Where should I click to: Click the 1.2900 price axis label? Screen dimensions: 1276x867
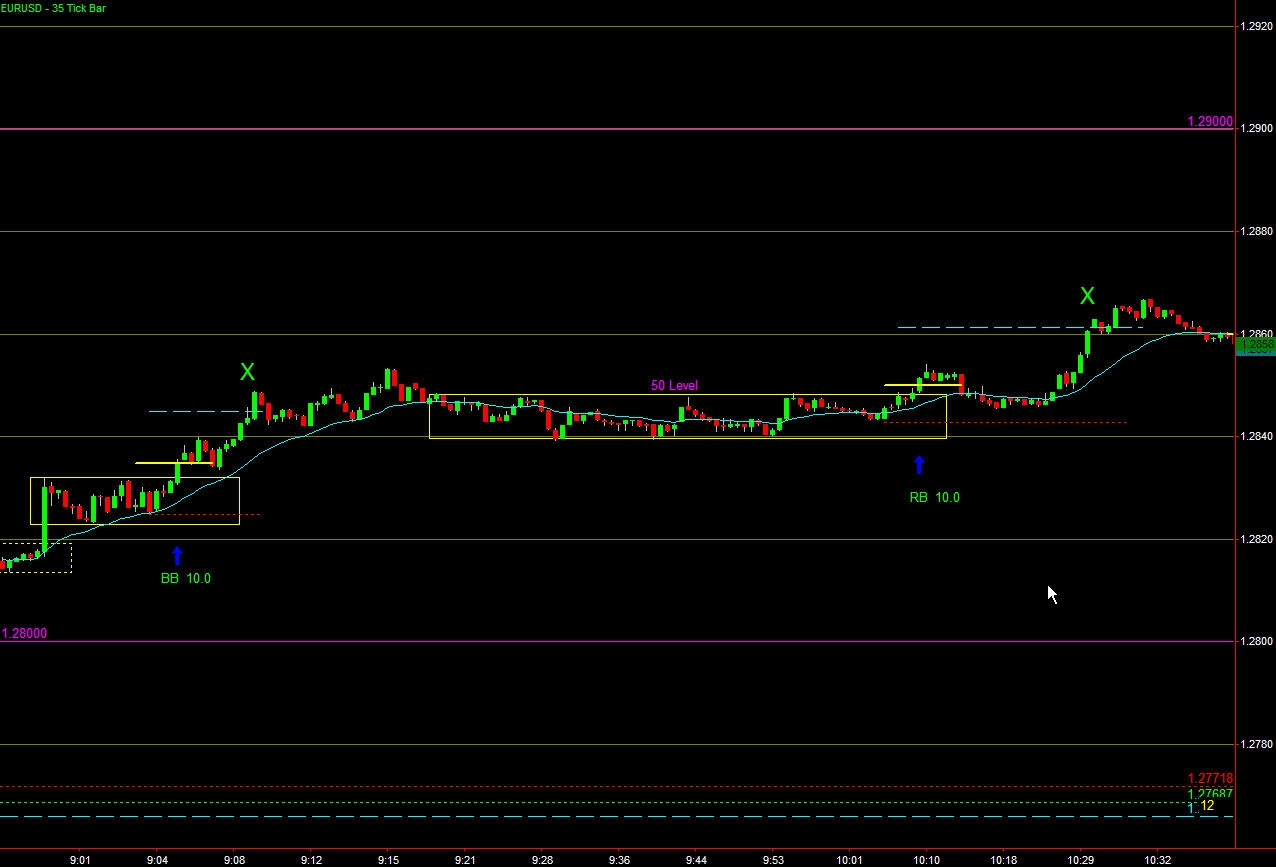(1256, 129)
